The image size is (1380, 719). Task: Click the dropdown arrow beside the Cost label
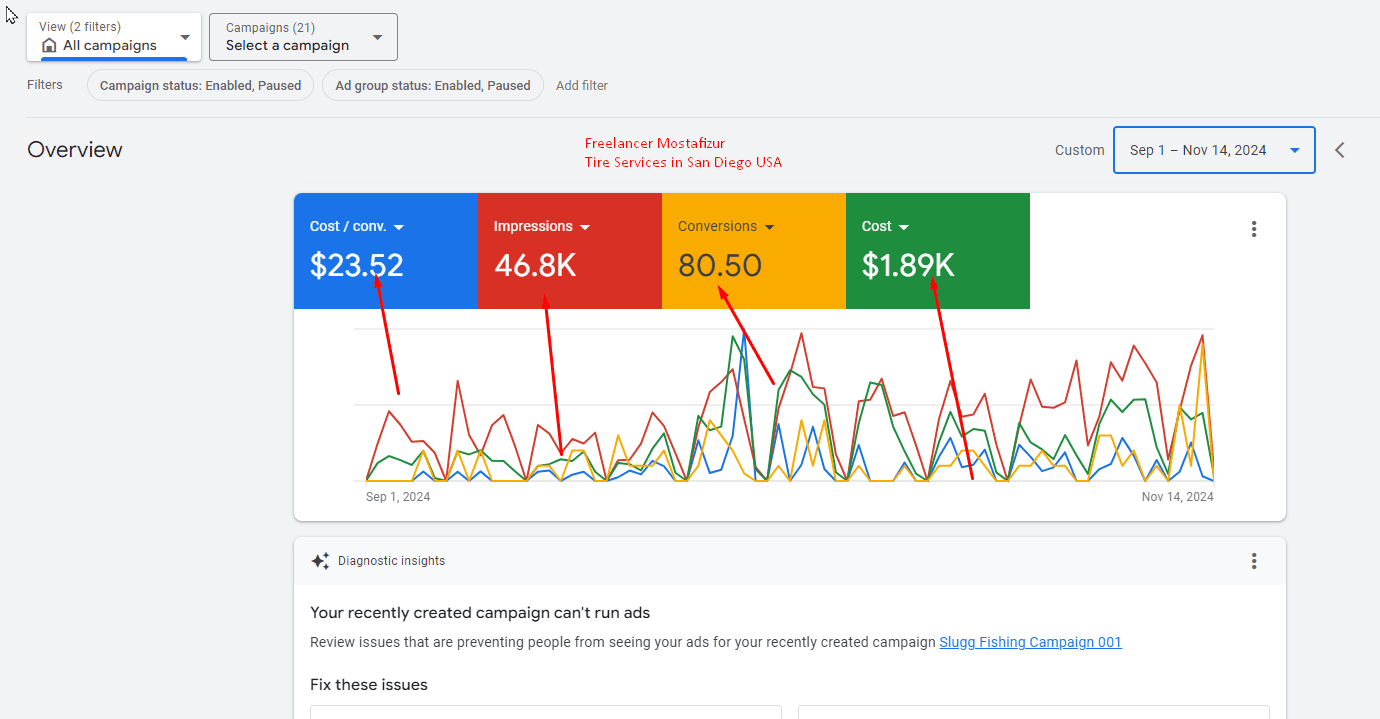coord(904,228)
